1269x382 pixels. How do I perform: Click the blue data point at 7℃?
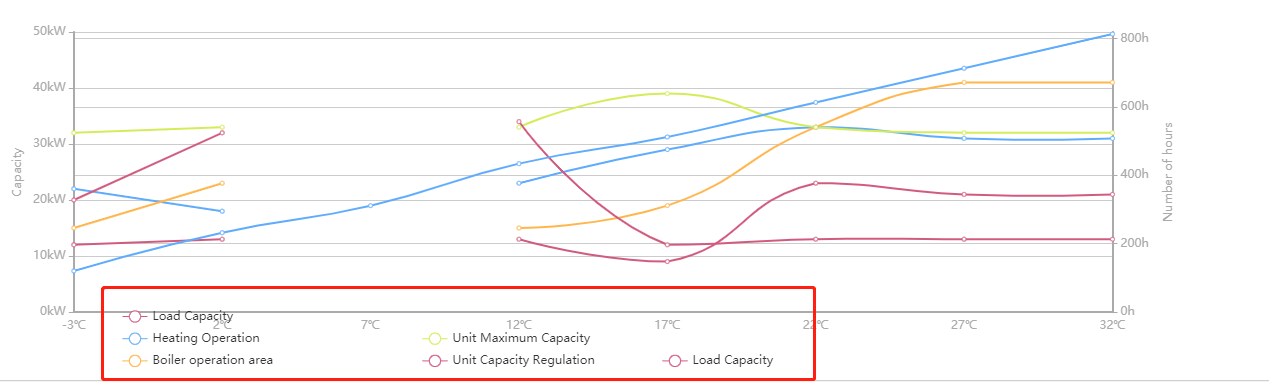(370, 205)
